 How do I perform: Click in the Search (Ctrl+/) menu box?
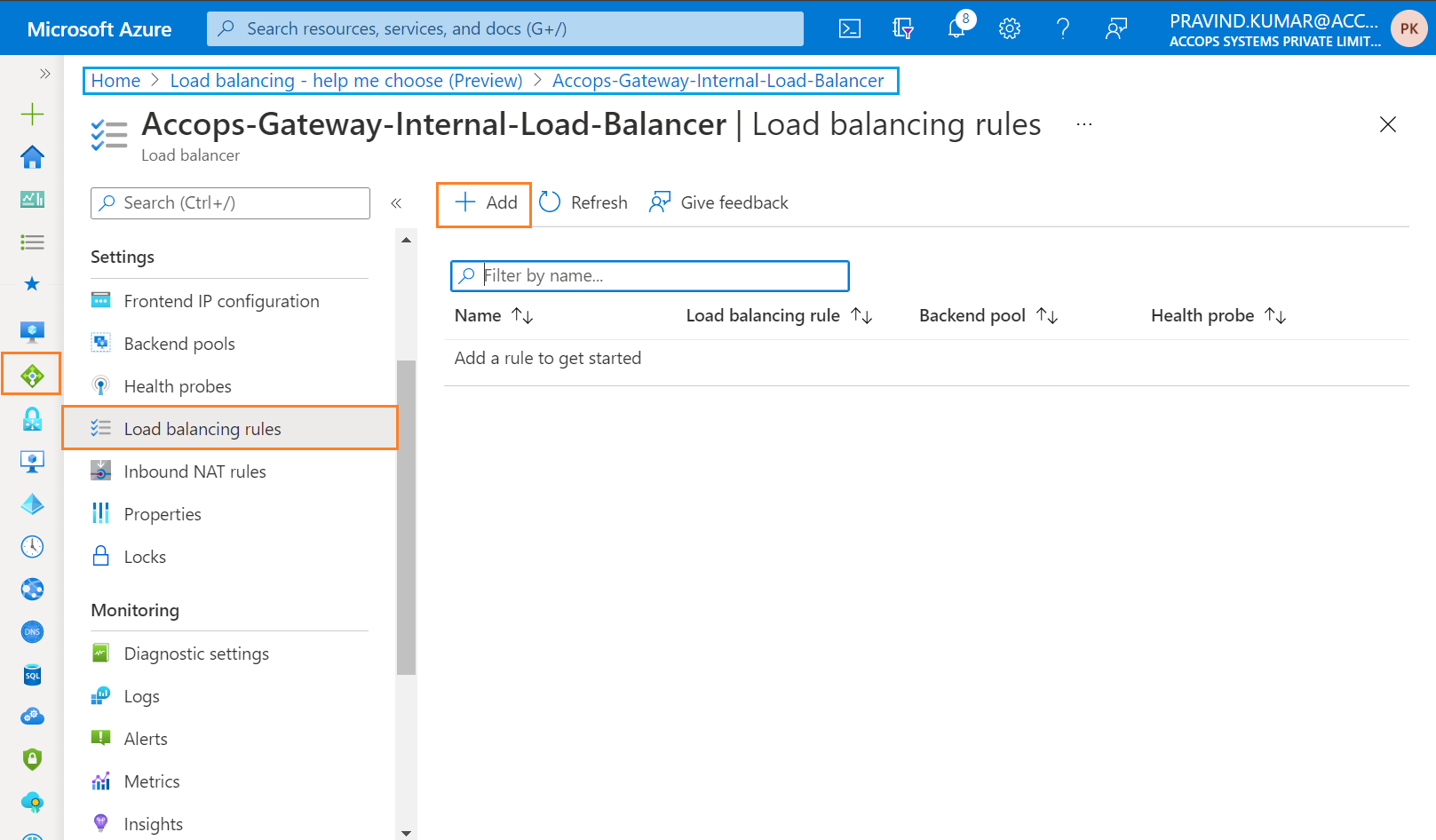[230, 203]
